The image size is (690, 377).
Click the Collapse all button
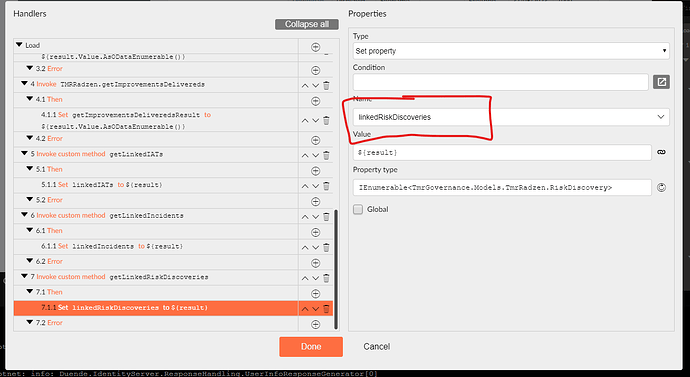307,24
